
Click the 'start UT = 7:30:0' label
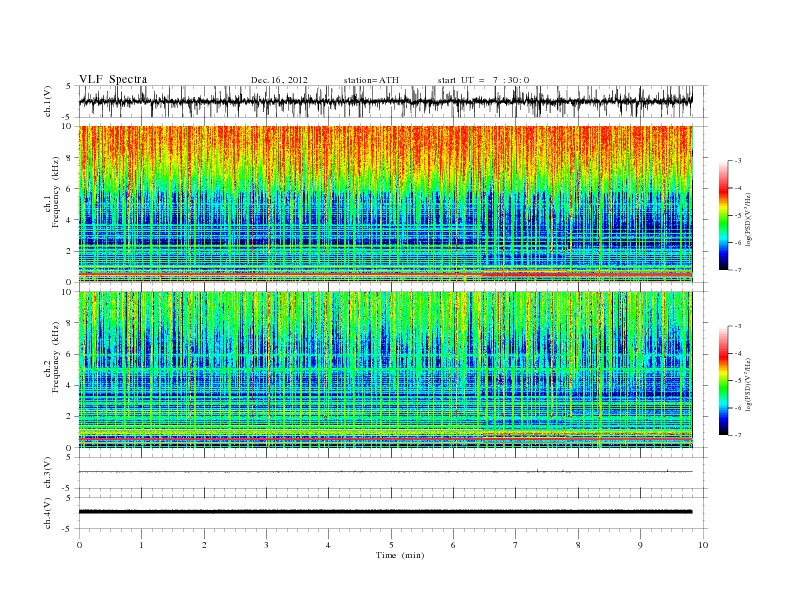point(483,80)
